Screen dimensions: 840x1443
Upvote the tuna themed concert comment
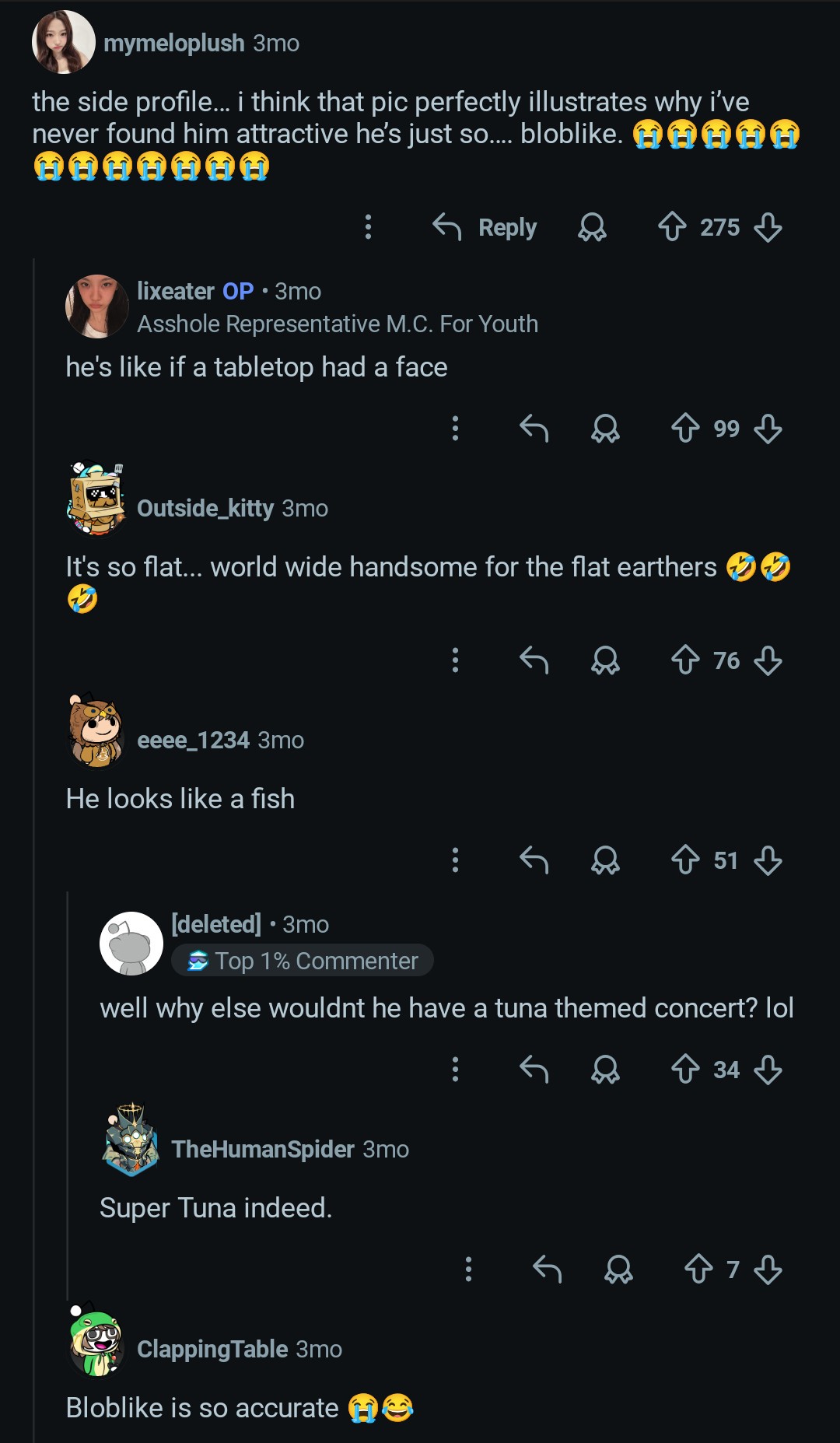point(685,1070)
